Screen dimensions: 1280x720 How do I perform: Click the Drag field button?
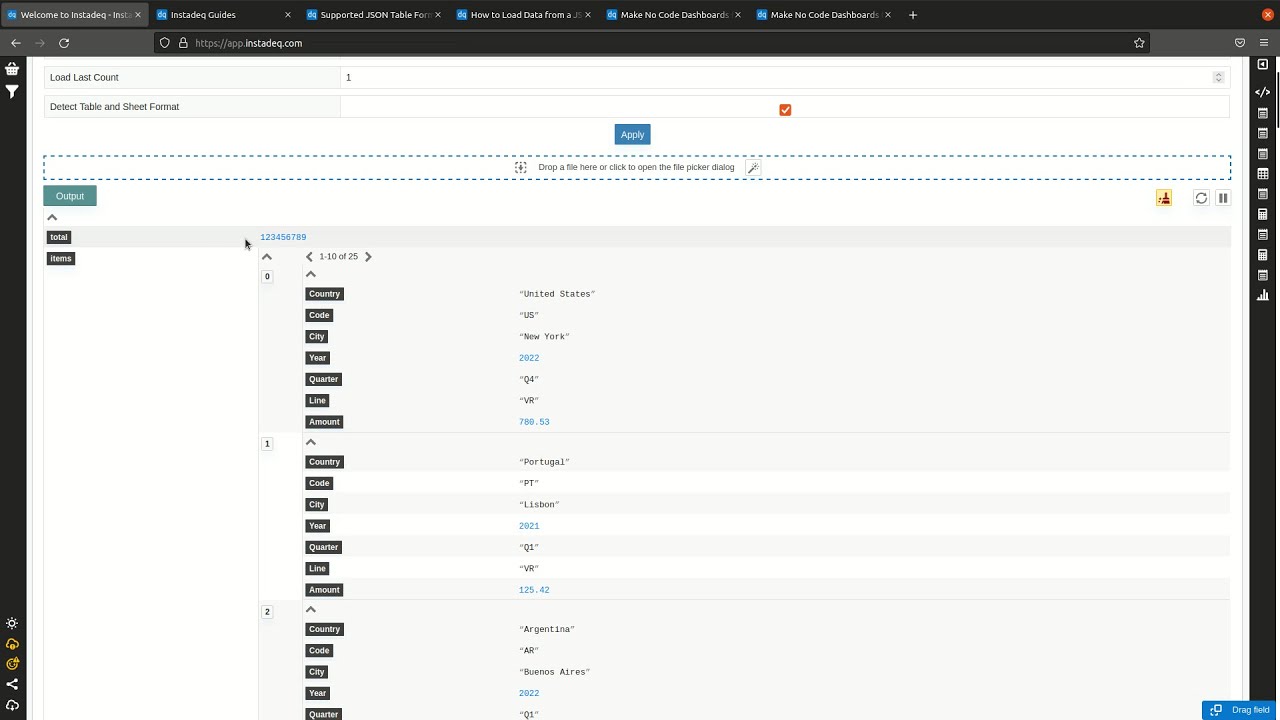click(x=1240, y=710)
